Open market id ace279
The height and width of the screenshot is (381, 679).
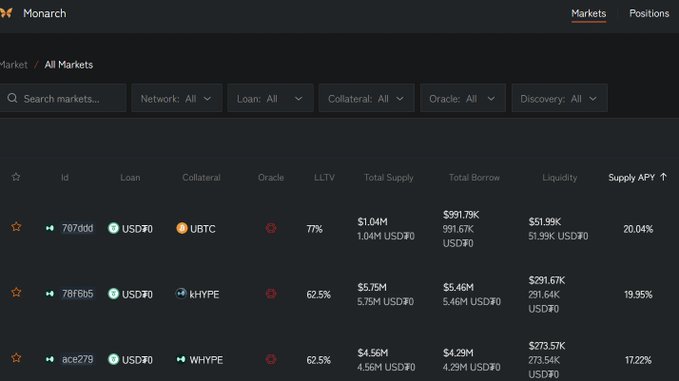tap(78, 359)
